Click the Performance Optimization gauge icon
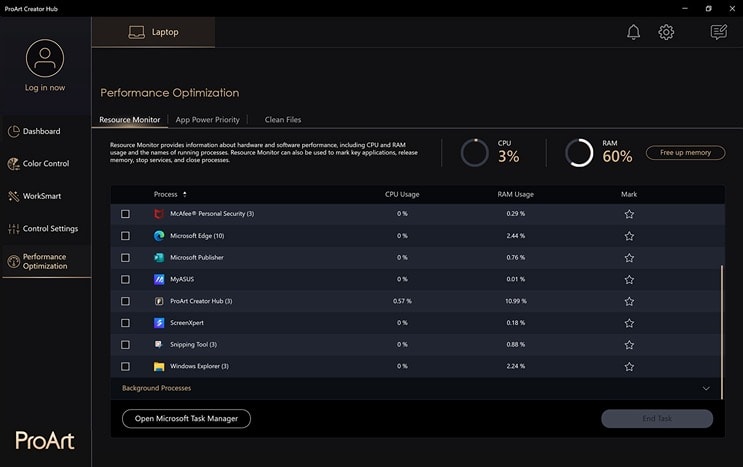 (x=13, y=261)
